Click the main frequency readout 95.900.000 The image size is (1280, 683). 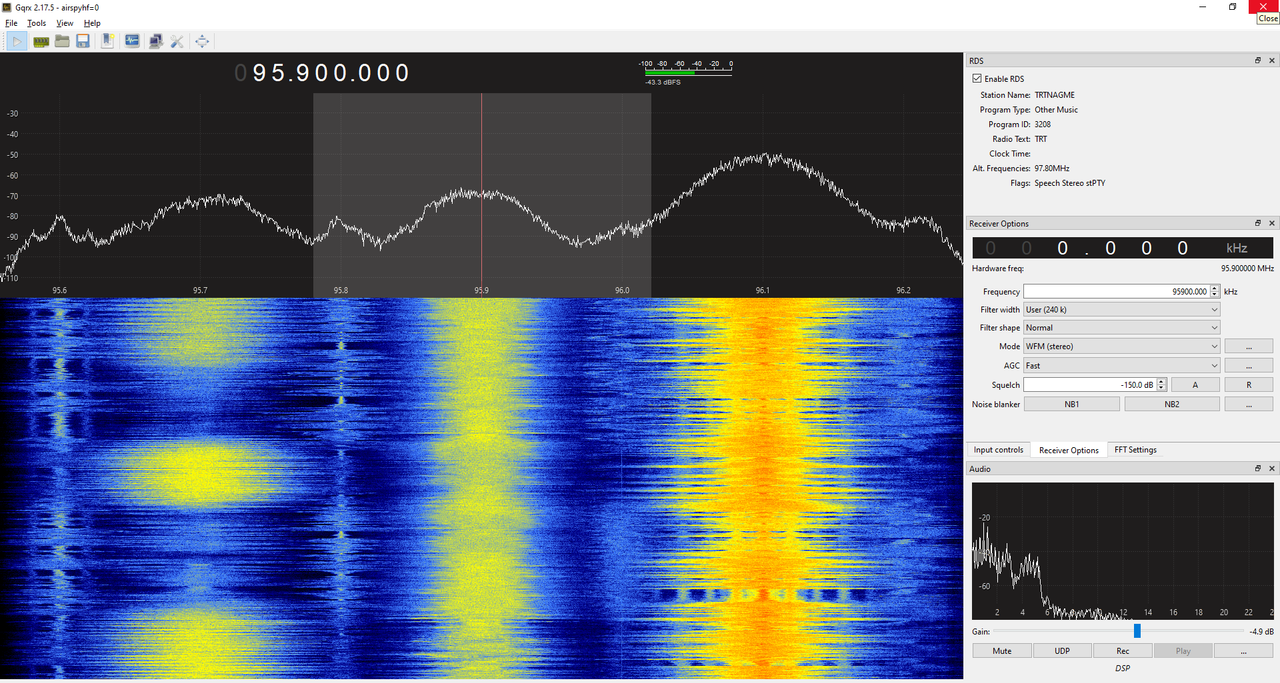click(322, 73)
